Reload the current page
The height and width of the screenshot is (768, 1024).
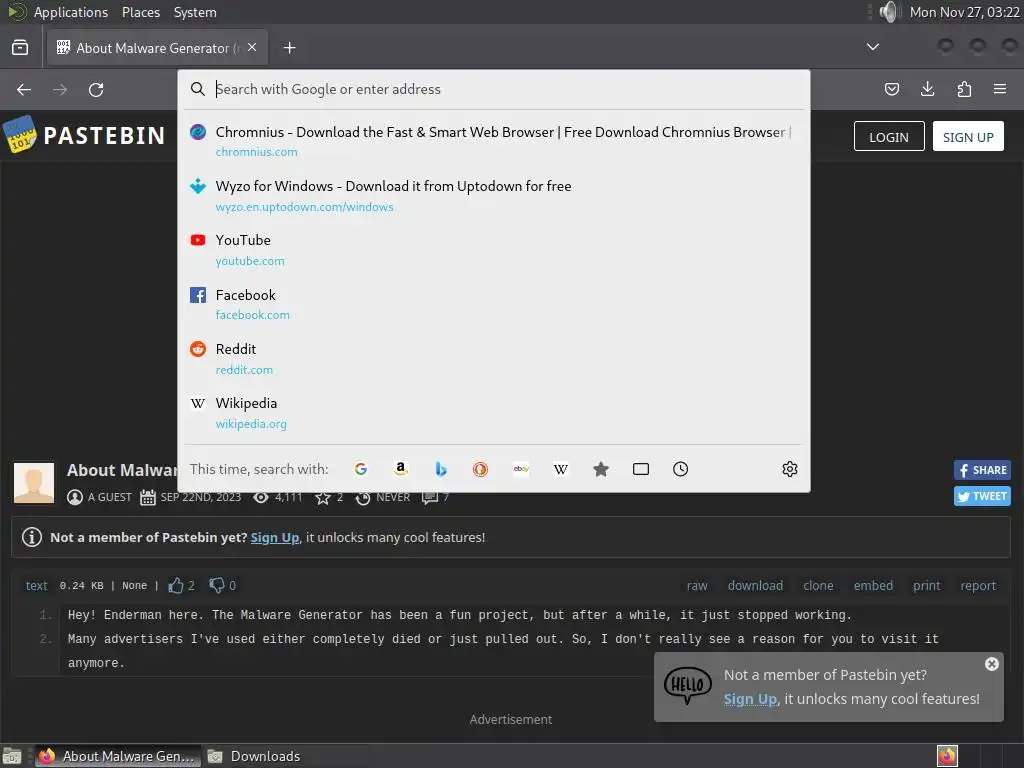(96, 89)
